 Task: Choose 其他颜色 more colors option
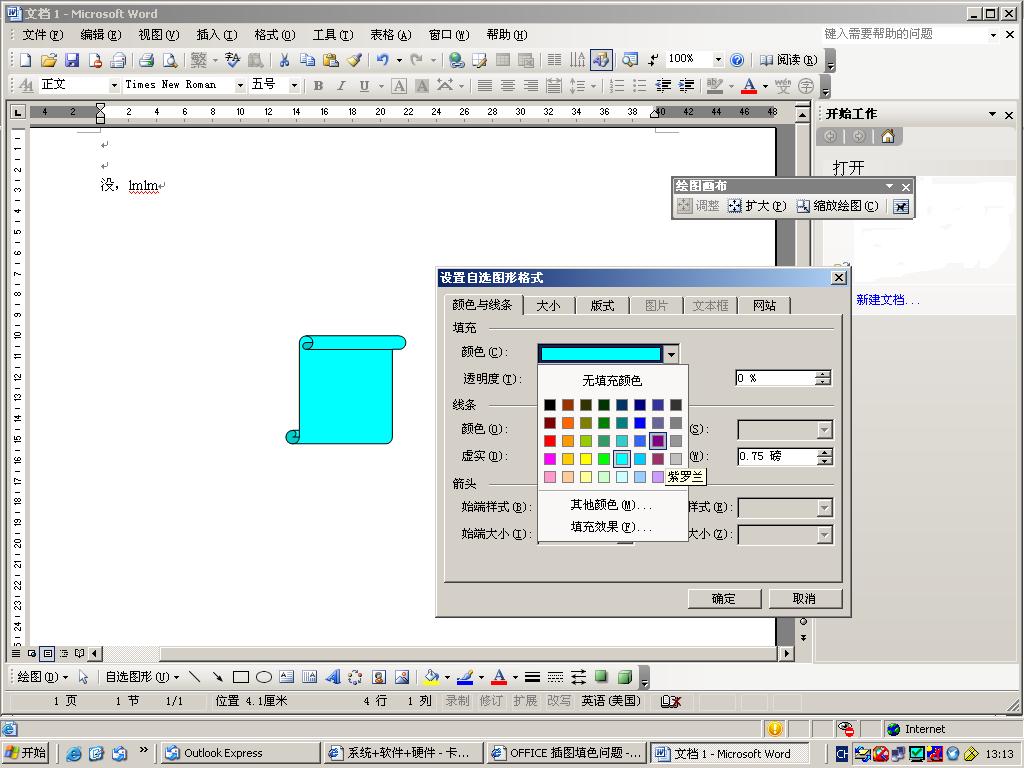point(611,505)
